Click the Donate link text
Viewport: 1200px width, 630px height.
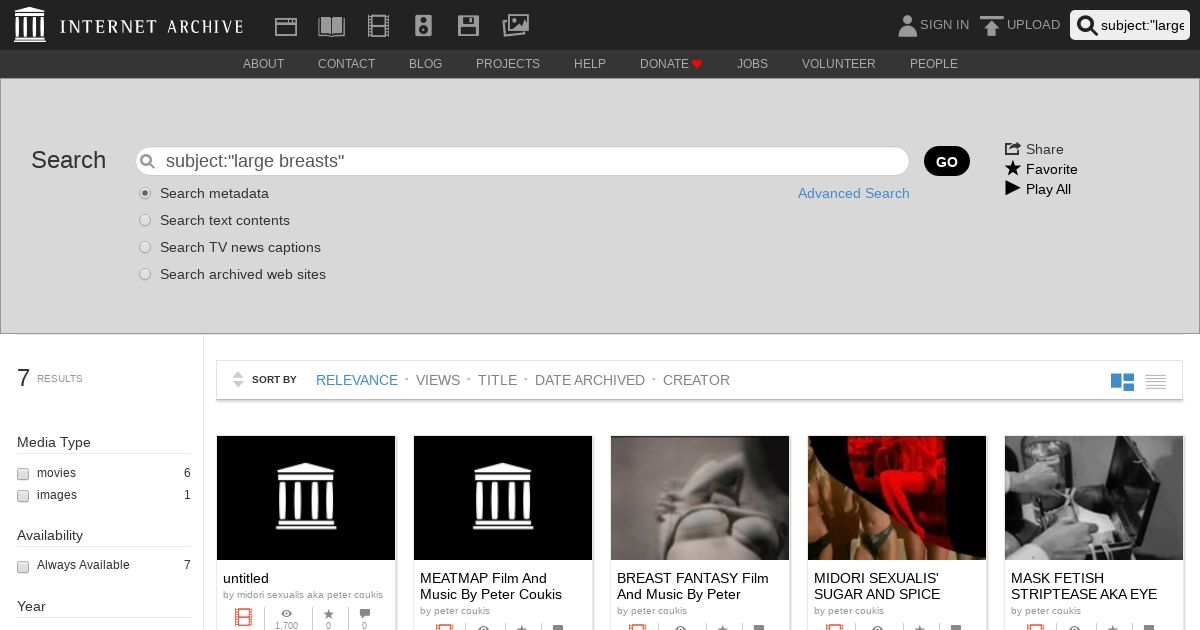point(664,64)
